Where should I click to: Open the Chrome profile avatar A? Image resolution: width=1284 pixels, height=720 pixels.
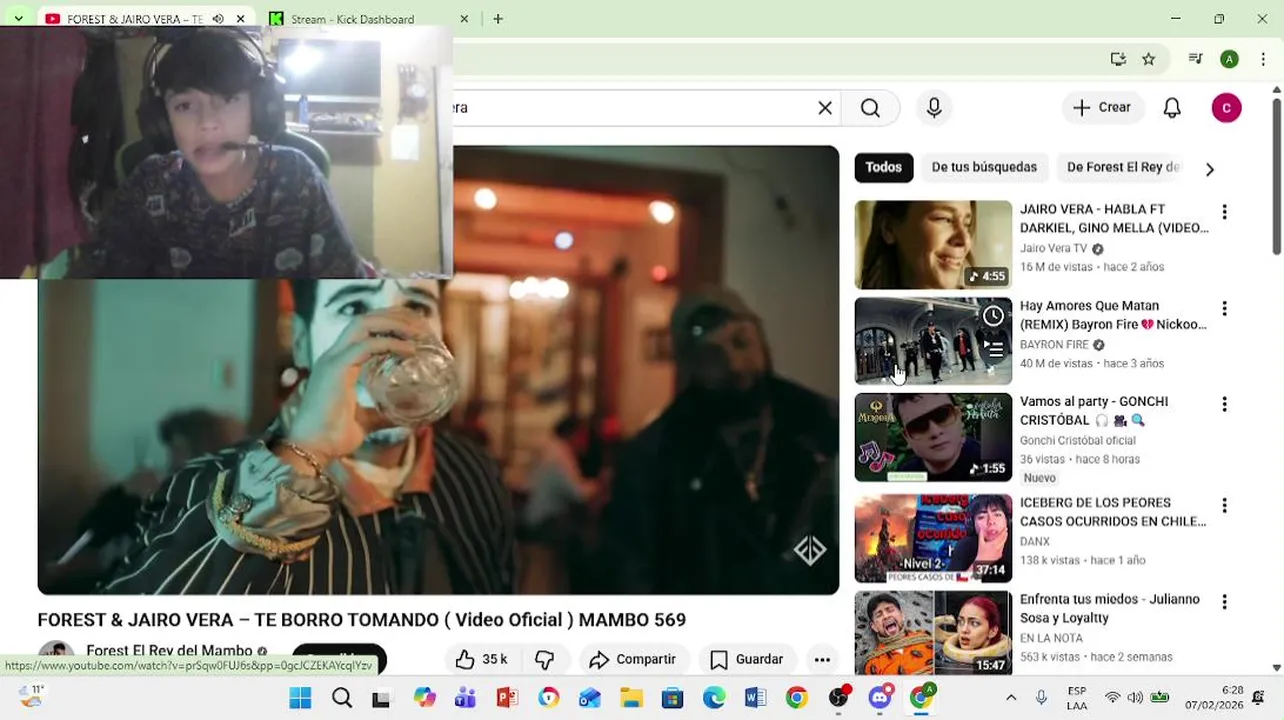pyautogui.click(x=1229, y=59)
